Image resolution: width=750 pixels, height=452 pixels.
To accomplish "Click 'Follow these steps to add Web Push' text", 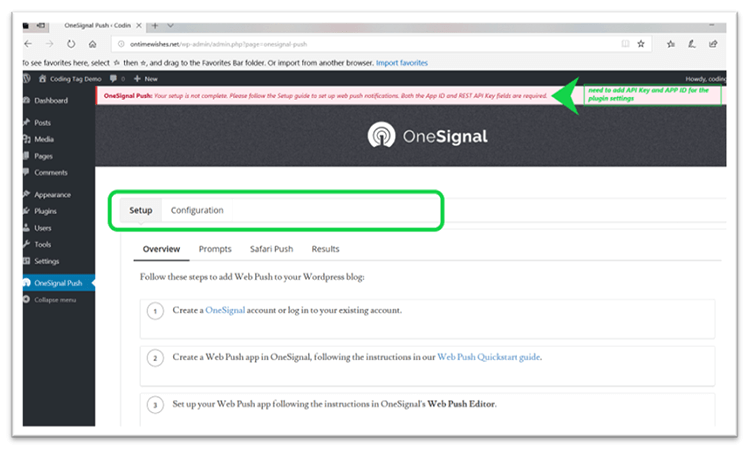I will coord(252,277).
